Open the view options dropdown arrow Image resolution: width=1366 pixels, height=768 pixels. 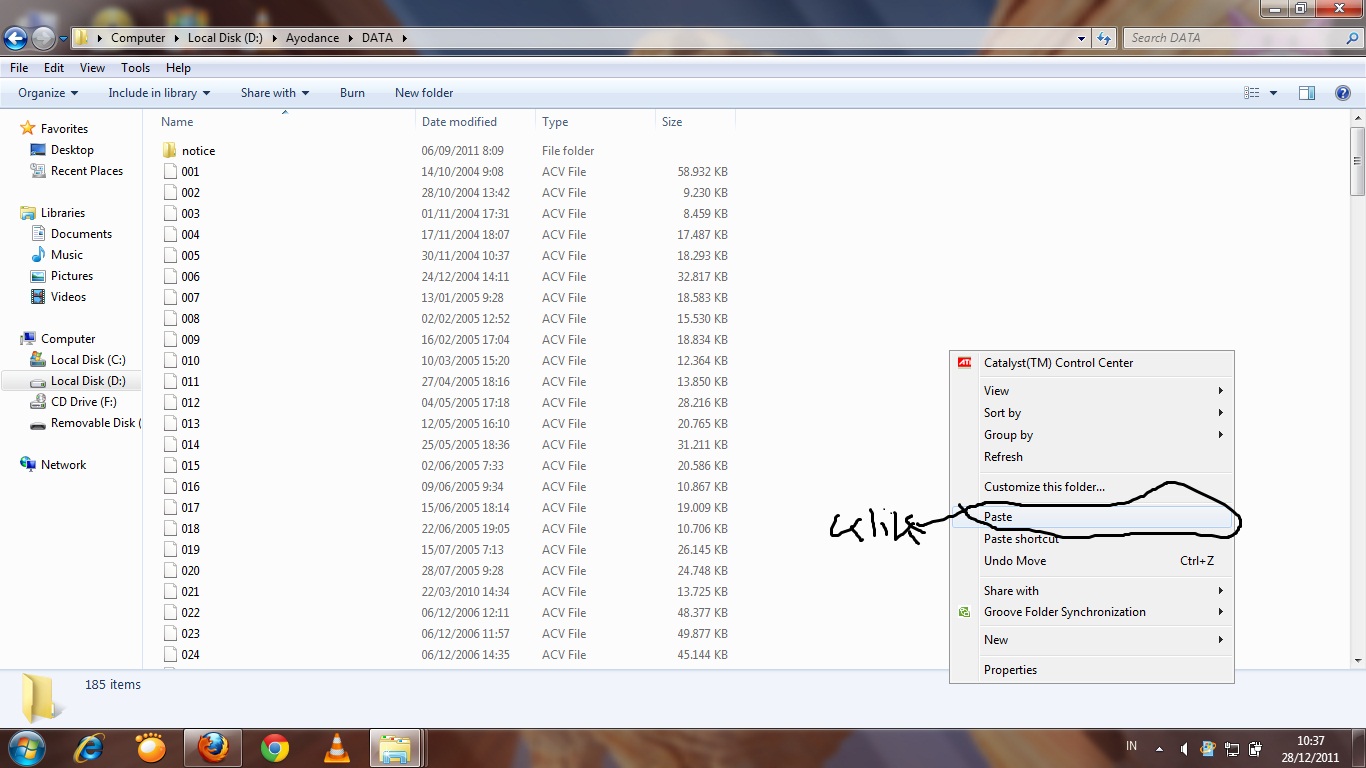pyautogui.click(x=1273, y=93)
